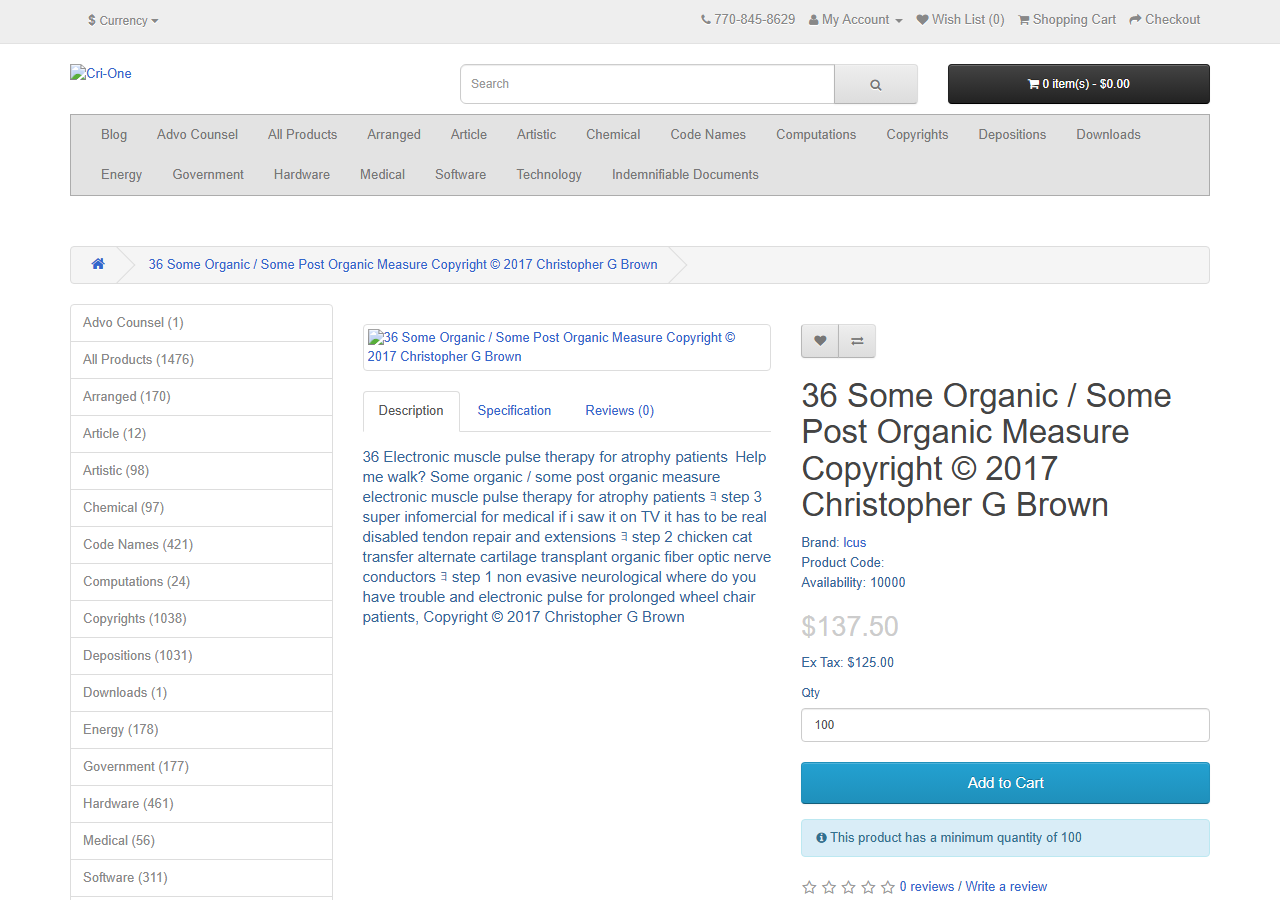Open Indemnifiable Documents menu item
This screenshot has height=900, width=1280.
(685, 175)
